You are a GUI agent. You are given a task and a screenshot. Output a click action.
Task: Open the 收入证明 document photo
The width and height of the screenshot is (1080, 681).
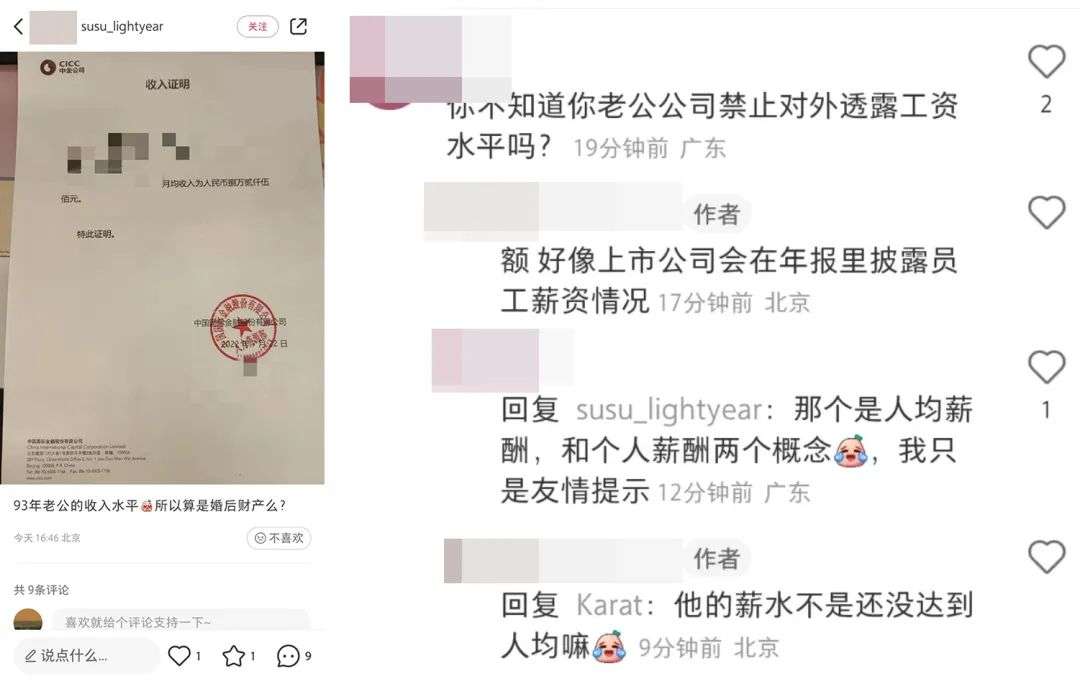pyautogui.click(x=163, y=268)
